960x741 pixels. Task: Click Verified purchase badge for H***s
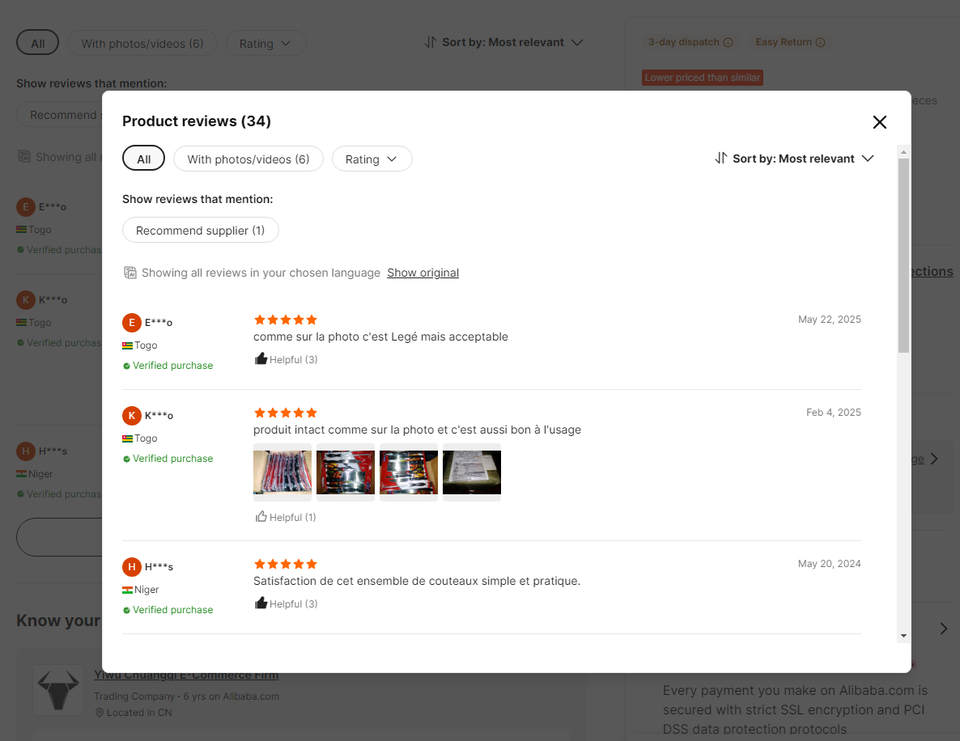pyautogui.click(x=168, y=610)
